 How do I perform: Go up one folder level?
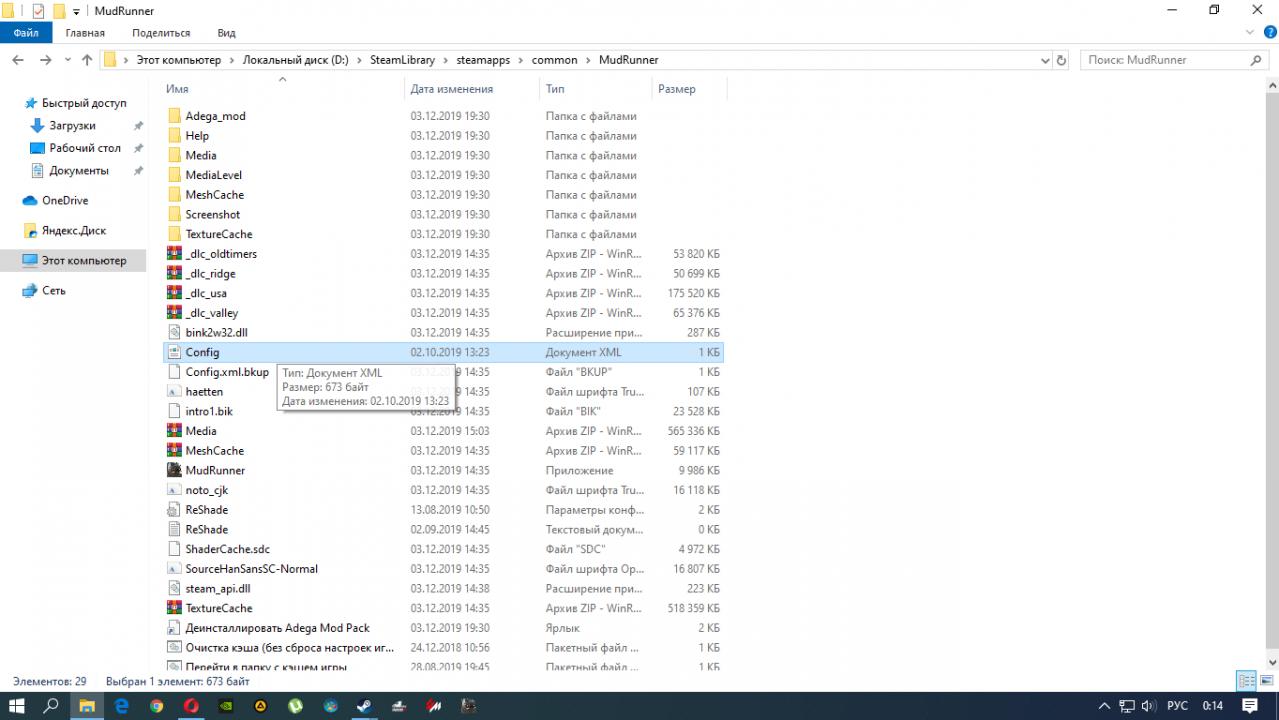[87, 60]
